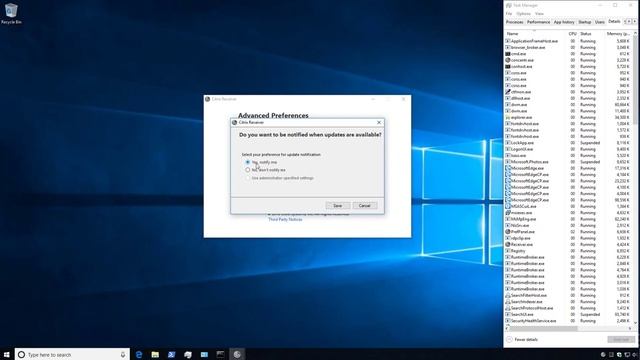Switch to the App history tab

point(564,22)
